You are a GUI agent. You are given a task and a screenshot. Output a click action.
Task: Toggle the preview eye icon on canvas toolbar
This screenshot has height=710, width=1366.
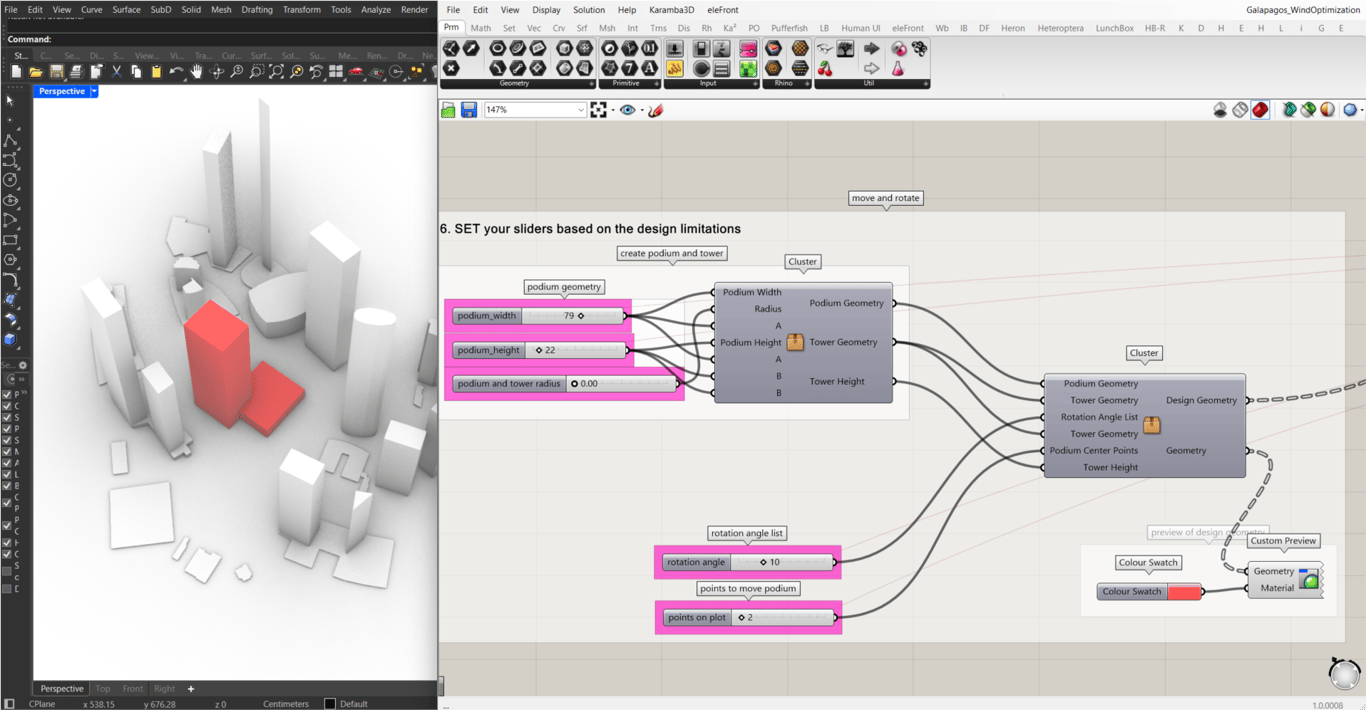pos(627,110)
